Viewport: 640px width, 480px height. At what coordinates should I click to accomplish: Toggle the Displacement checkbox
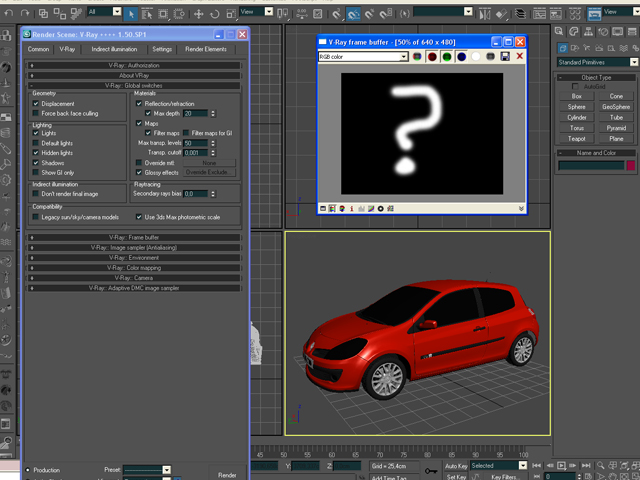tap(36, 104)
